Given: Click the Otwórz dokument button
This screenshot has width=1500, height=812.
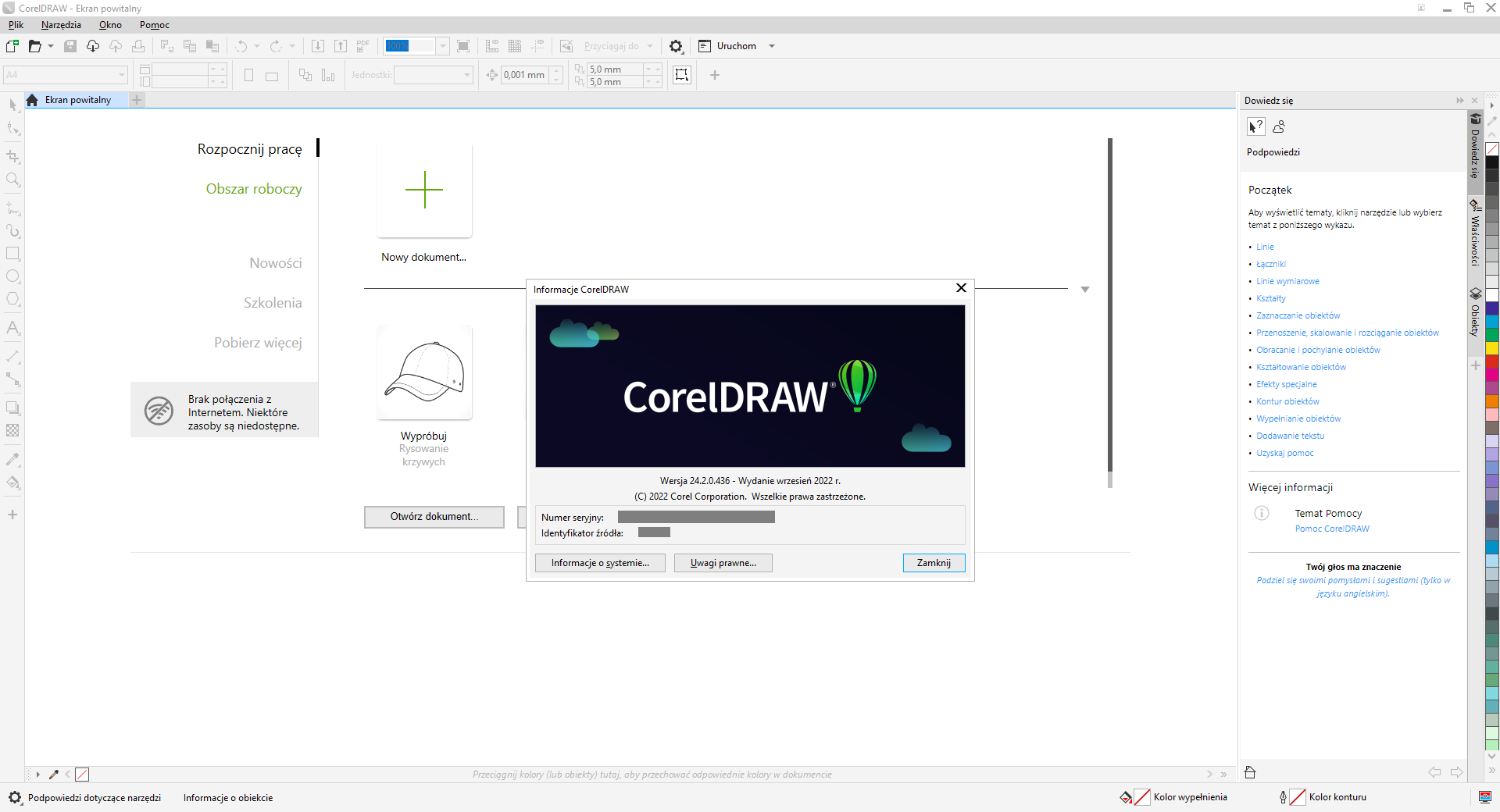Looking at the screenshot, I should click(434, 517).
